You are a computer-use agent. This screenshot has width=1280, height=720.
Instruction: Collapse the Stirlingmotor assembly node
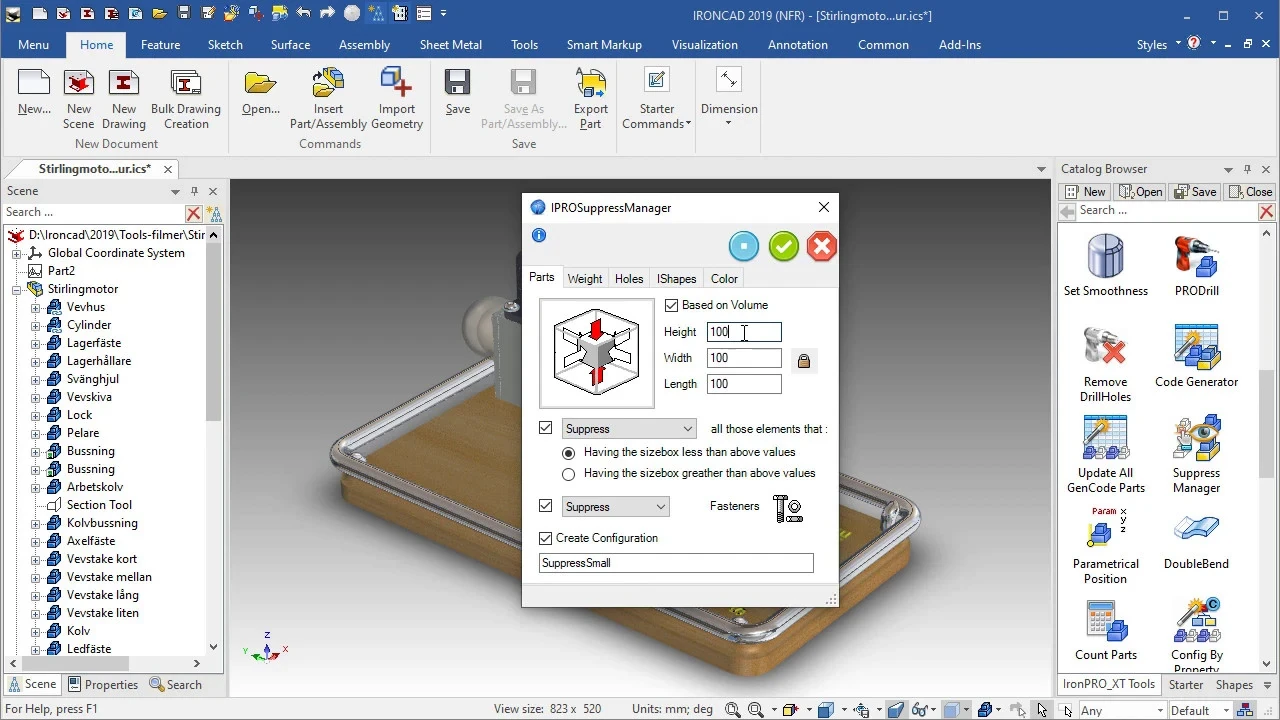pos(16,289)
